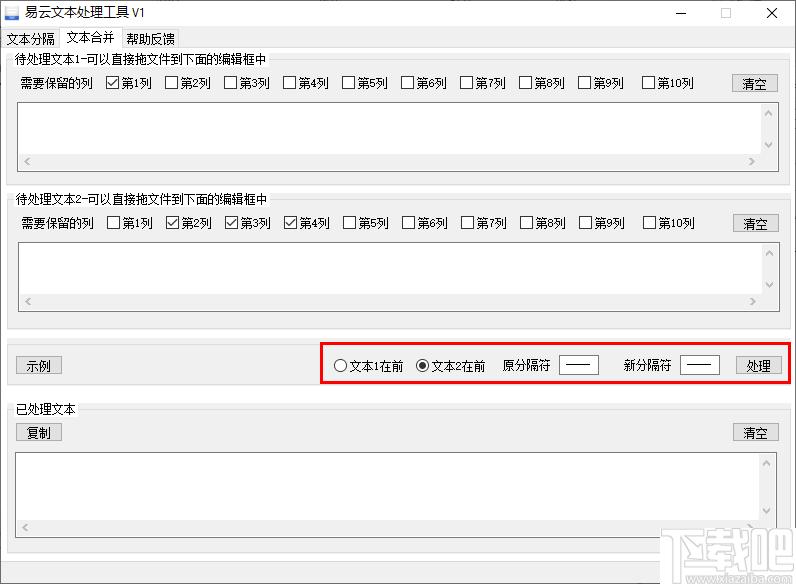Click text 1 box scroll up arrow

click(x=769, y=113)
